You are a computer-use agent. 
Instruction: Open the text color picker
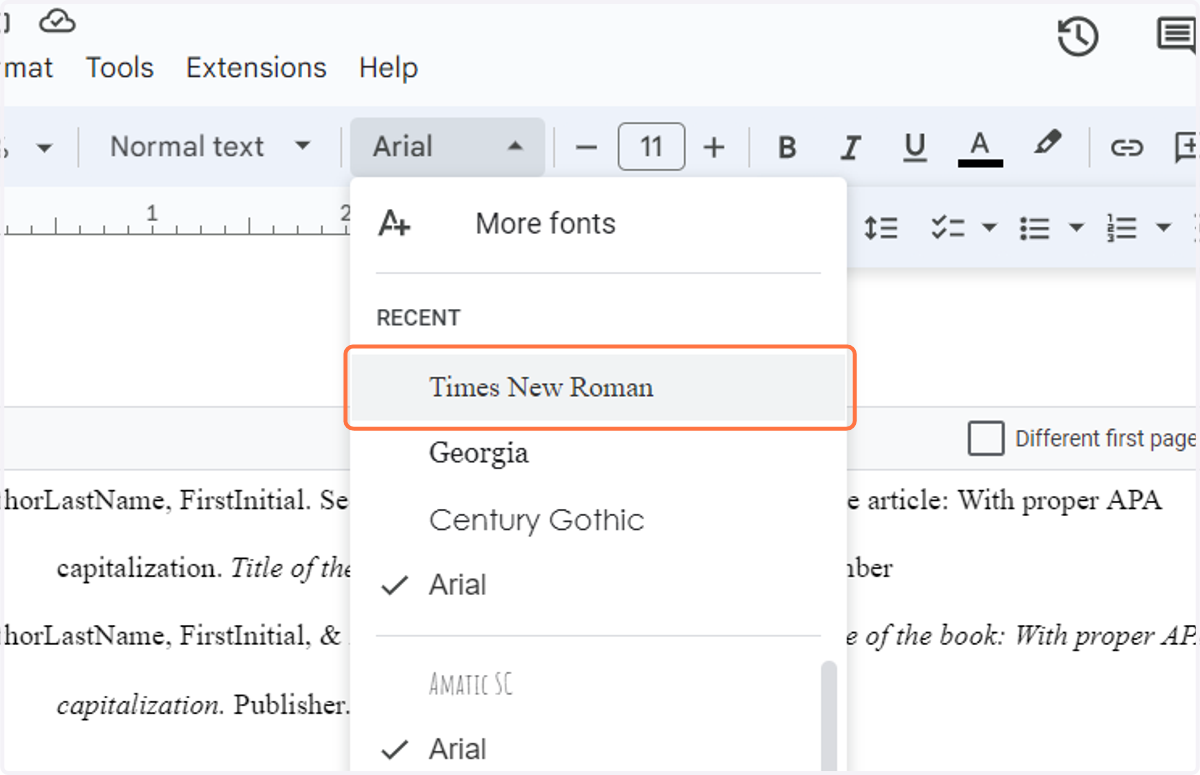click(980, 148)
